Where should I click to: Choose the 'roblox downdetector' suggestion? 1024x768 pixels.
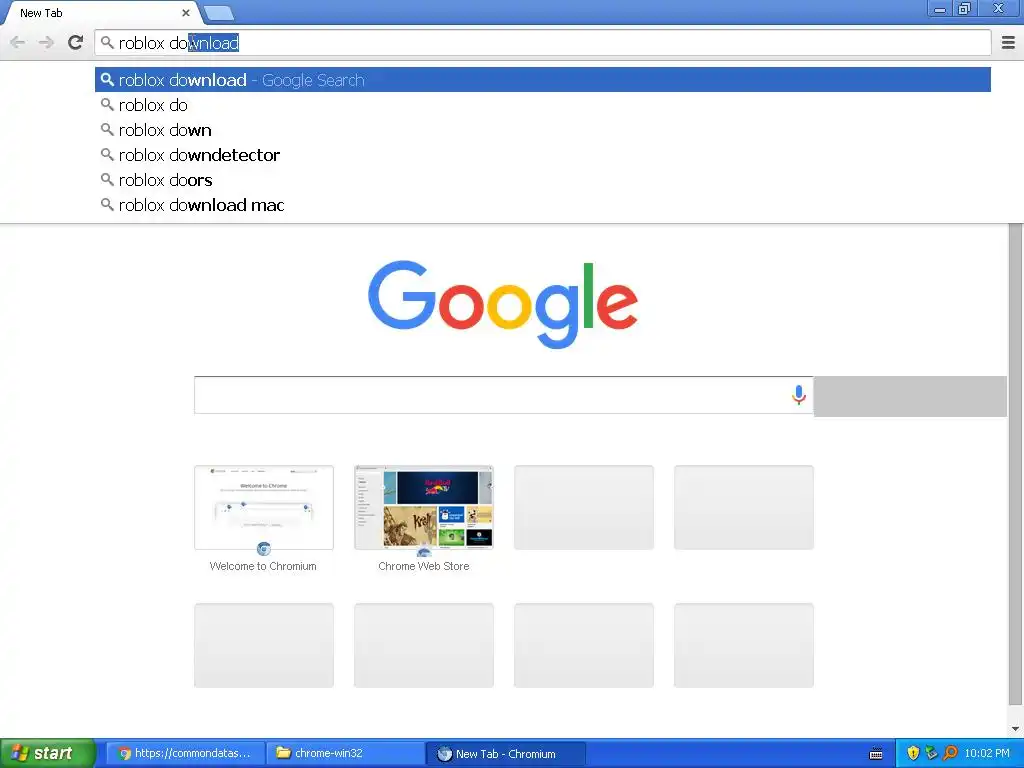(x=543, y=155)
